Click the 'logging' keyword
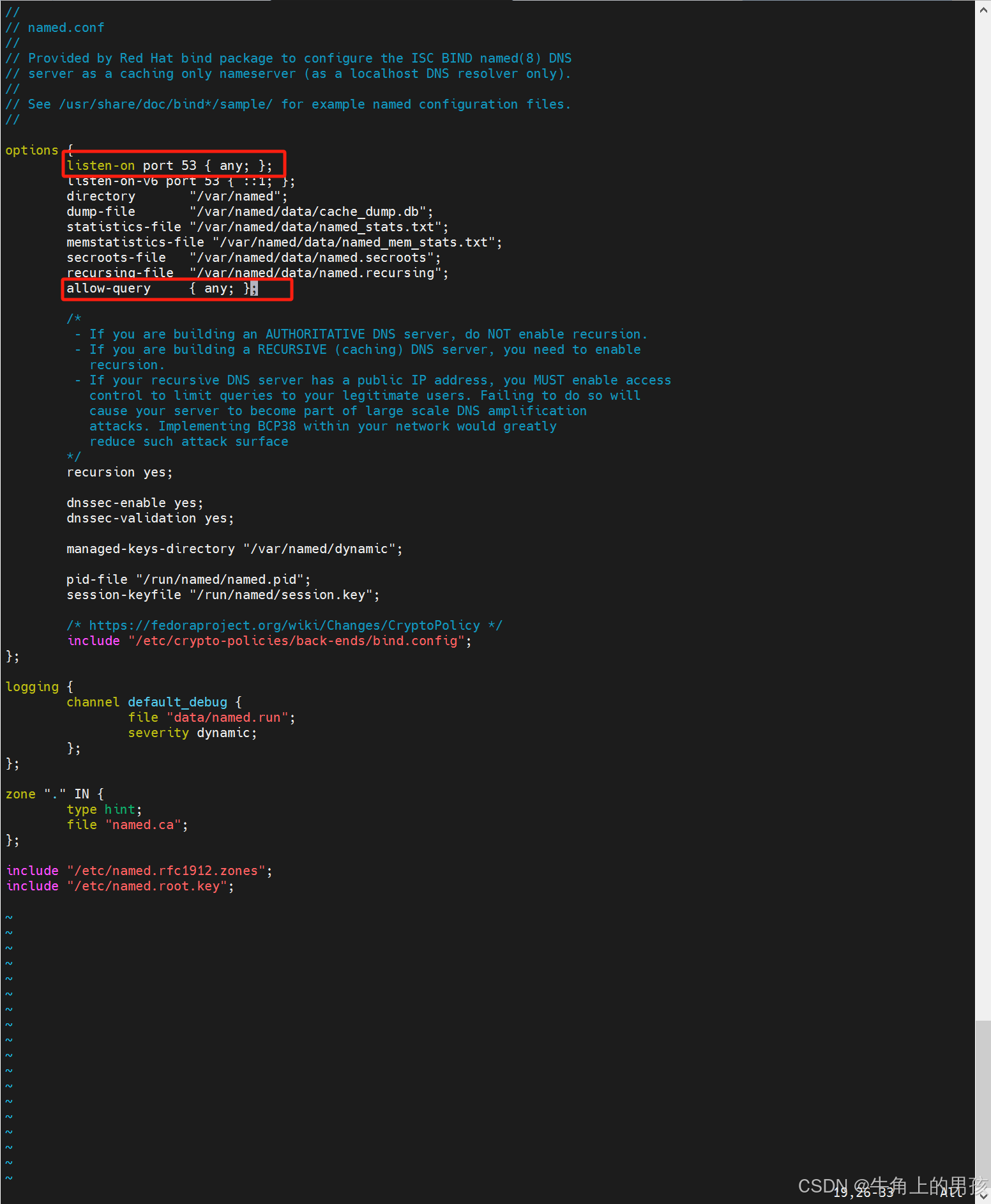 coord(32,687)
